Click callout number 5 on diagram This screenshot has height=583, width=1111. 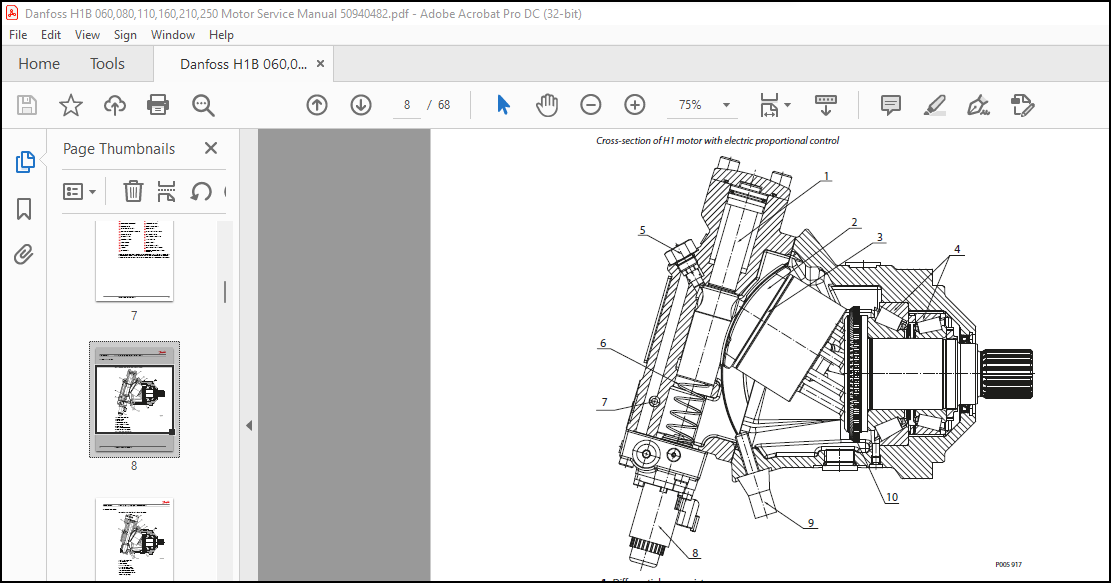[643, 230]
